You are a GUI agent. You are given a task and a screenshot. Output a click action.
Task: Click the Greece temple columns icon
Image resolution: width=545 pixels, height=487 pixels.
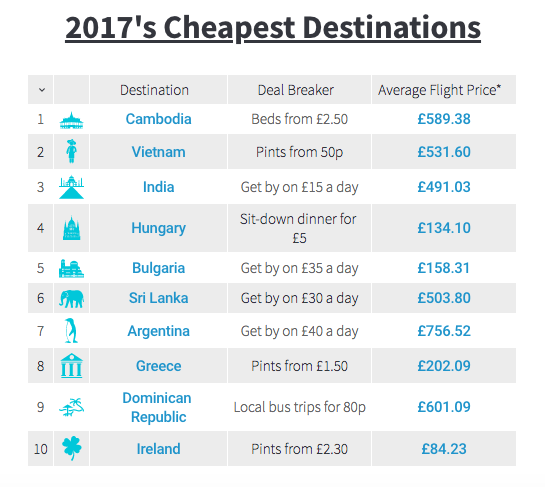[72, 366]
